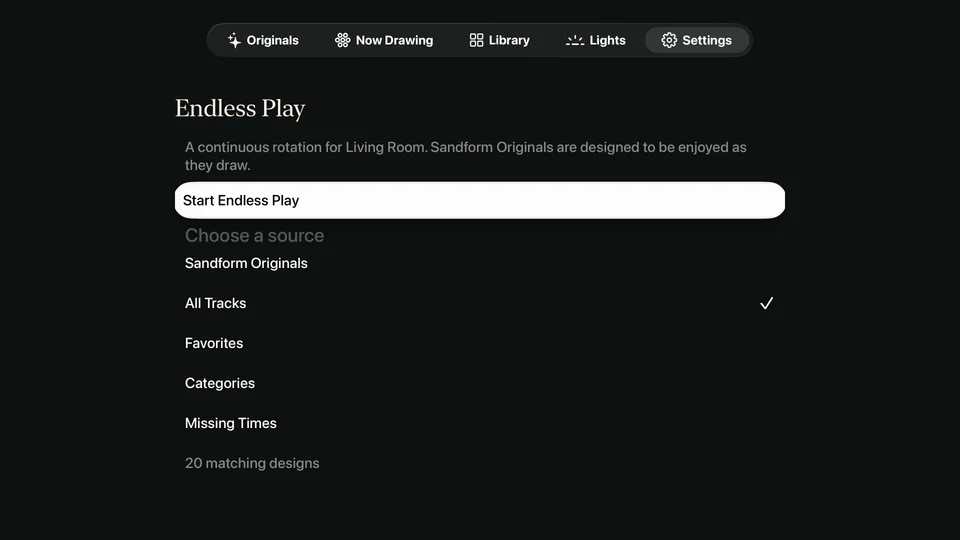Click the Originals sparkle icon
The width and height of the screenshot is (960, 540).
[234, 40]
